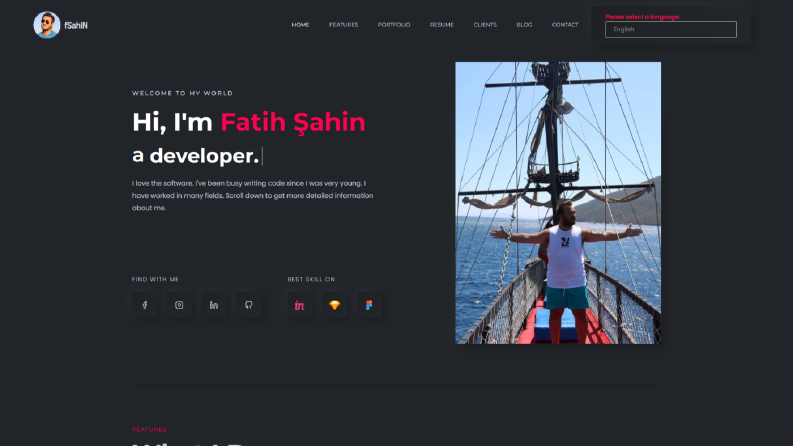Open the Features menu item
Image resolution: width=793 pixels, height=446 pixels.
coord(343,25)
